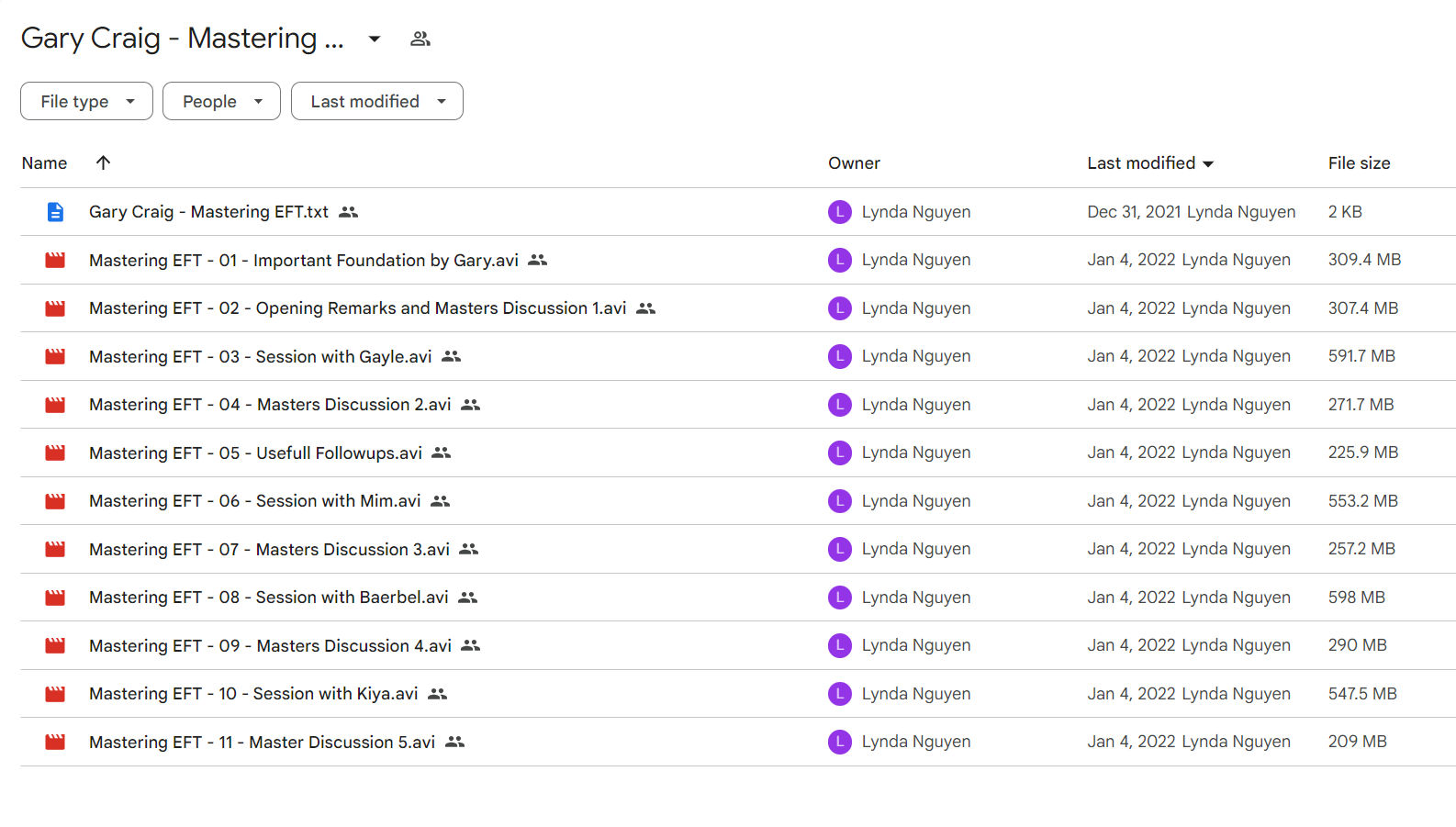Open the File type filter dropdown
Image resolution: width=1456 pixels, height=827 pixels.
(x=86, y=101)
